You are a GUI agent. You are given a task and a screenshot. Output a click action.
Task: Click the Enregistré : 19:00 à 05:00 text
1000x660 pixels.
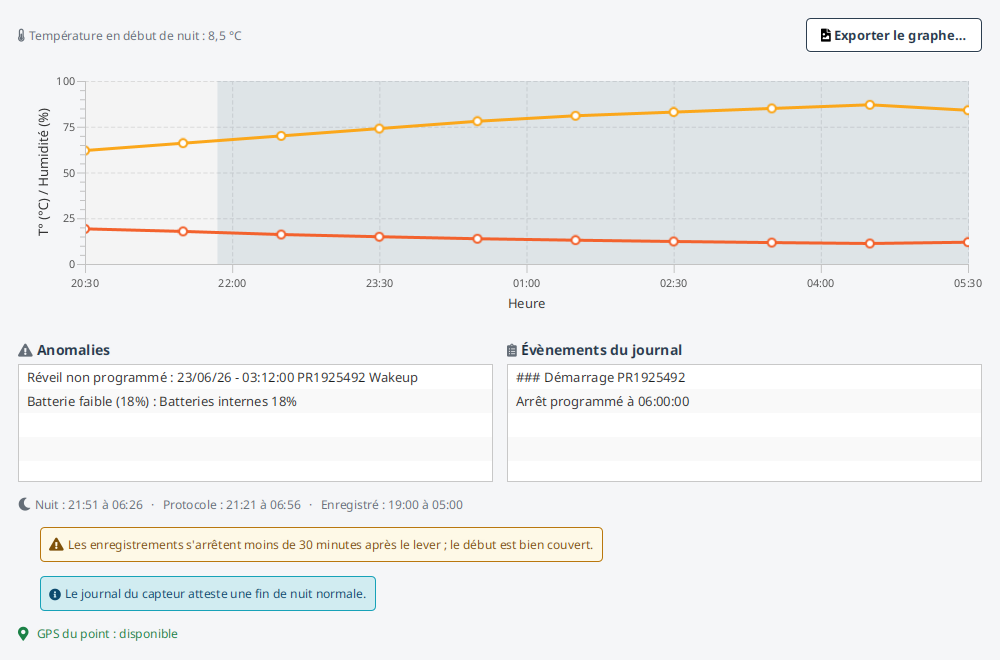[392, 504]
